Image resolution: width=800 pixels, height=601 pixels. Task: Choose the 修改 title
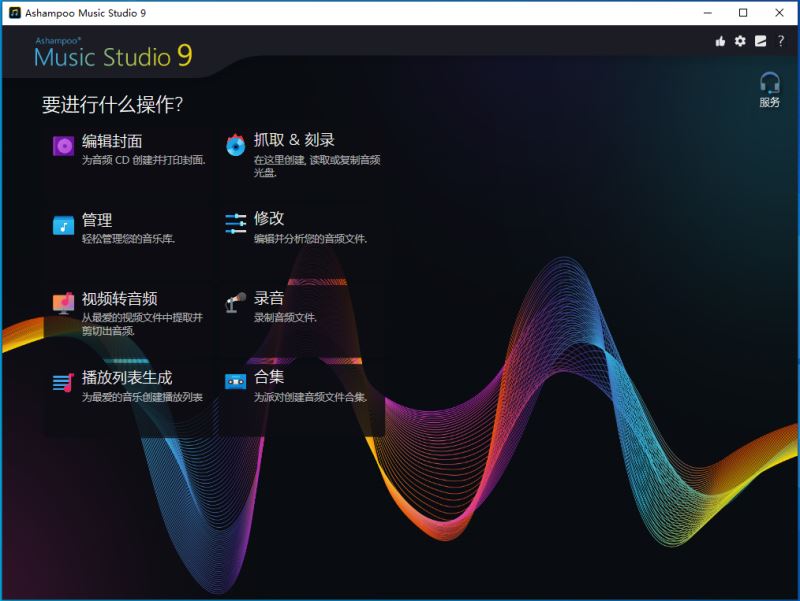269,218
